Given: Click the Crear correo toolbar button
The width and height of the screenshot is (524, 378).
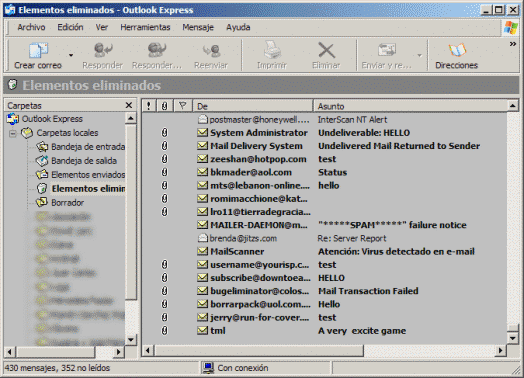Looking at the screenshot, I should tap(38, 55).
